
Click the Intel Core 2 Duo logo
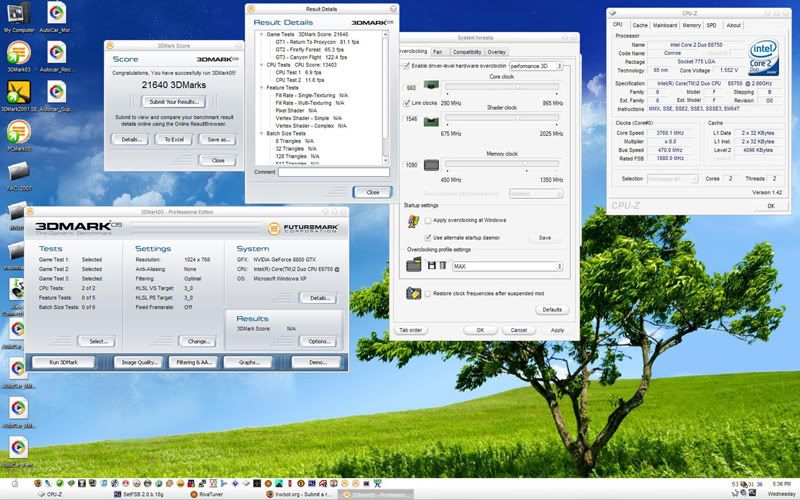pos(763,57)
